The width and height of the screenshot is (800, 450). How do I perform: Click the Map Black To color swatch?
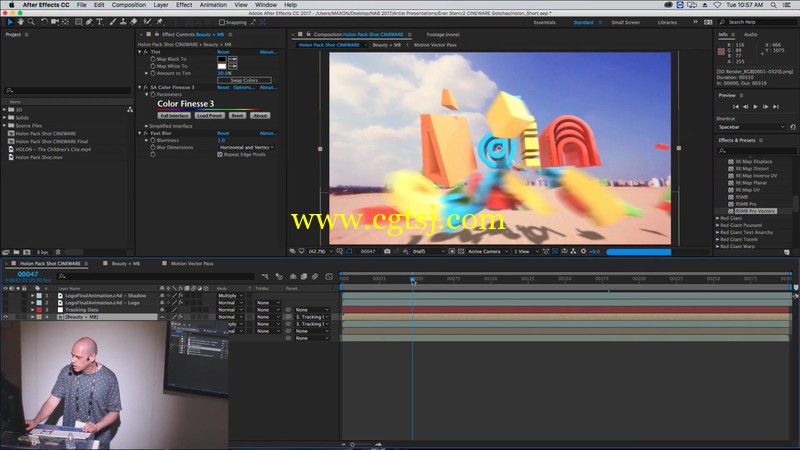(x=221, y=59)
